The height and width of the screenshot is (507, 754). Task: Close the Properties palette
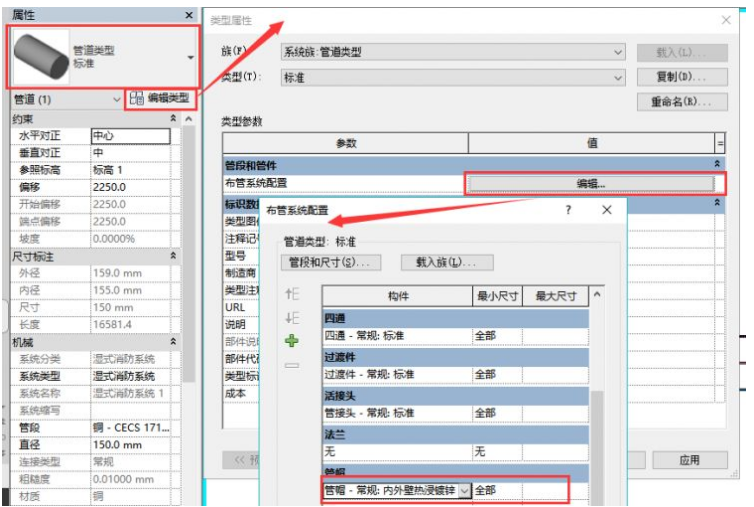[189, 15]
